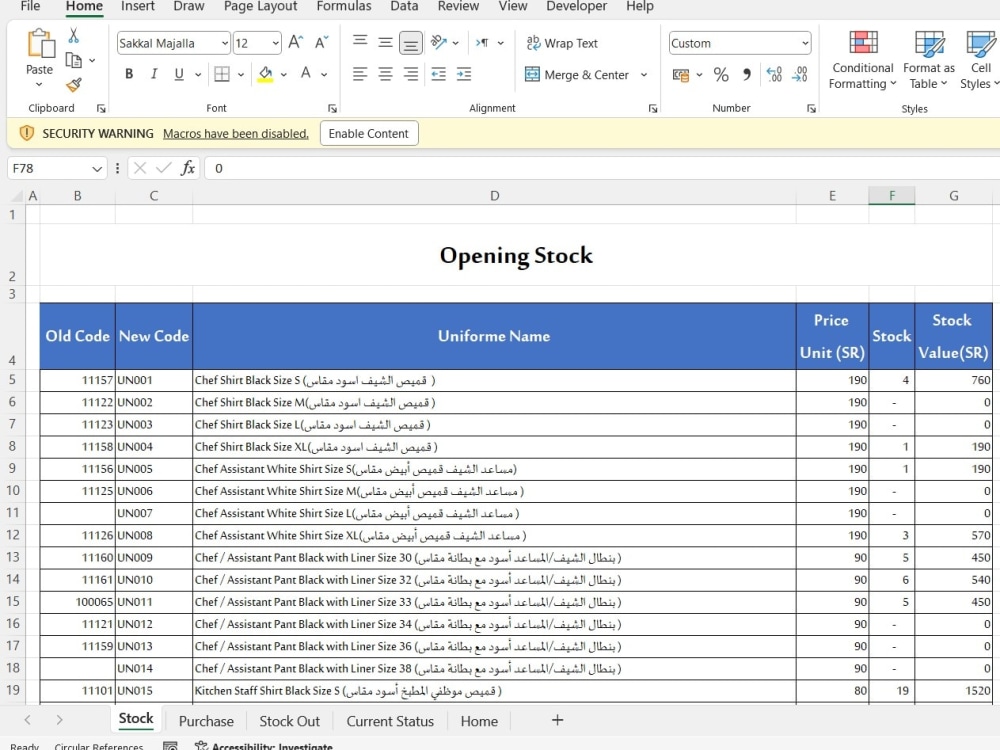Click Increase Decimal icon

774,75
